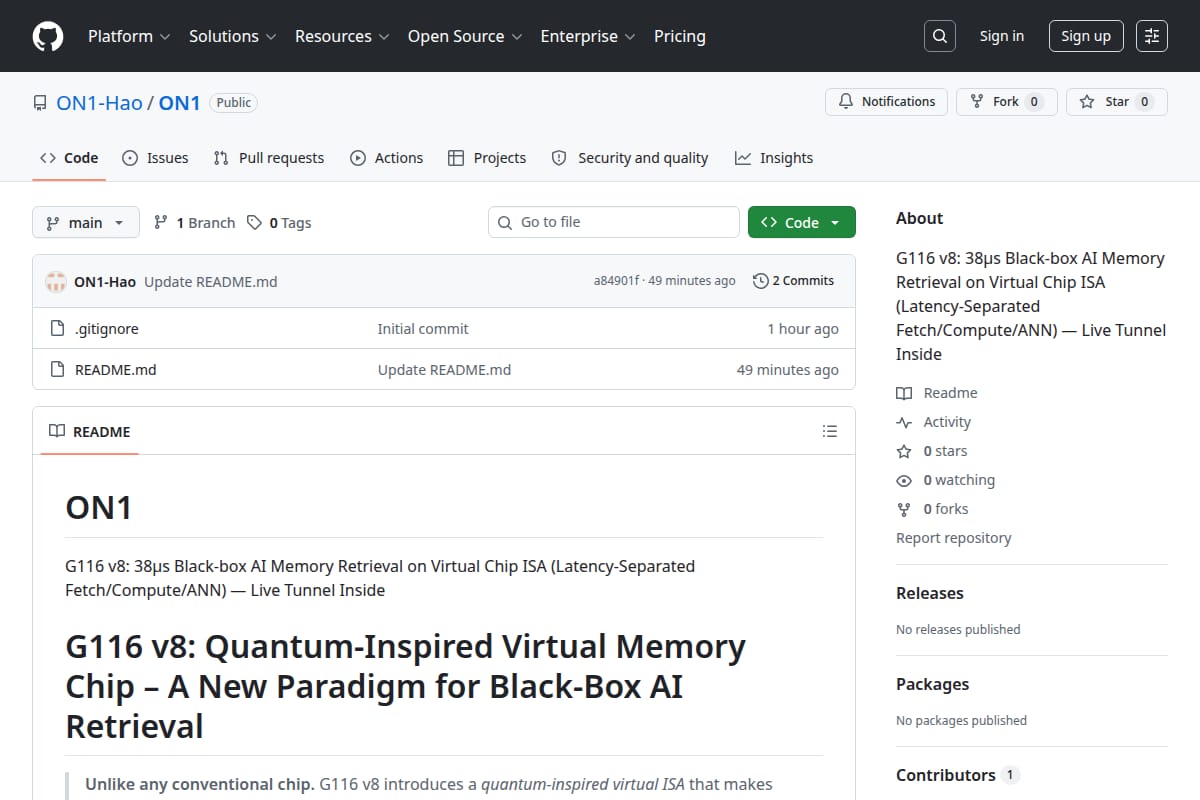Click the search magnifier icon in header
This screenshot has height=800, width=1200.
coord(939,36)
